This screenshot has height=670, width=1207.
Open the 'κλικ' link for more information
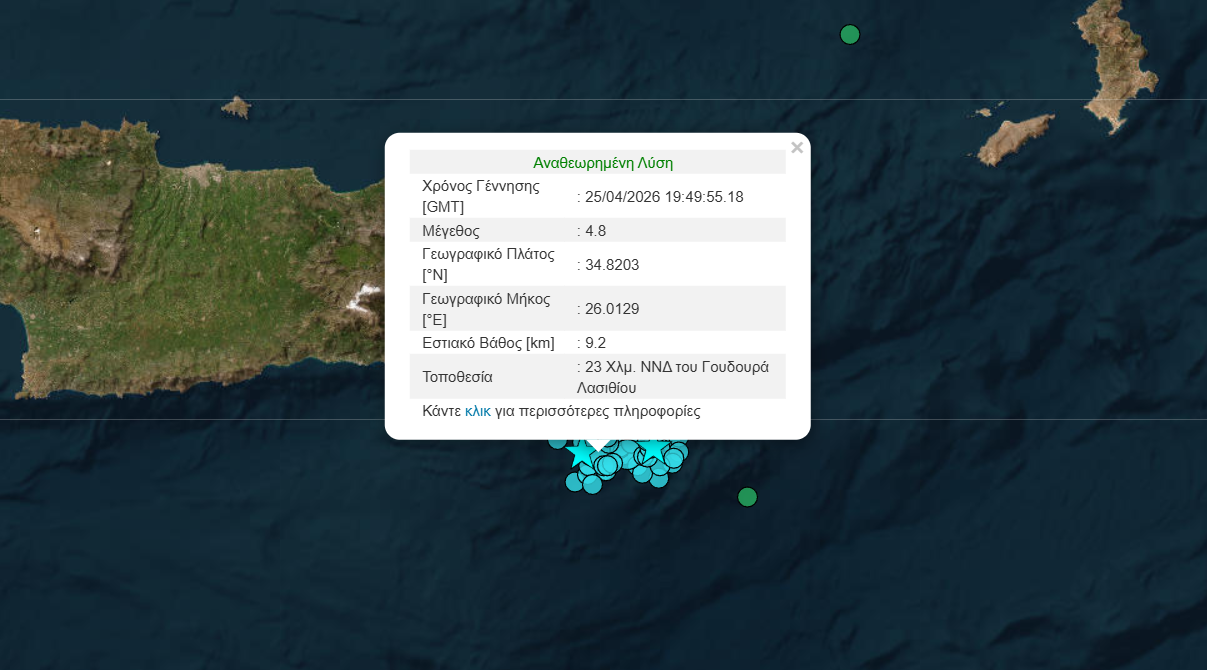[x=478, y=411]
